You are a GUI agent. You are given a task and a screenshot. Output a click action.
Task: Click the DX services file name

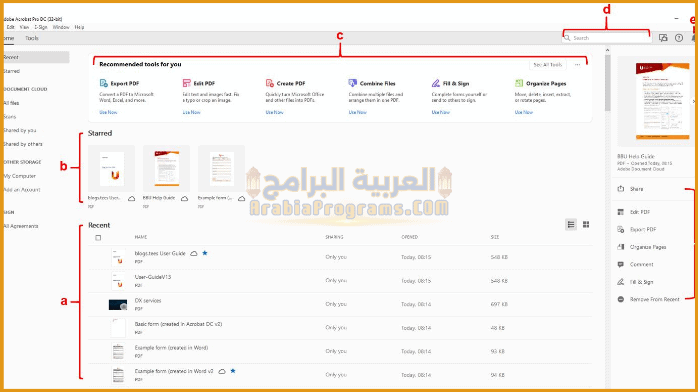coord(148,300)
